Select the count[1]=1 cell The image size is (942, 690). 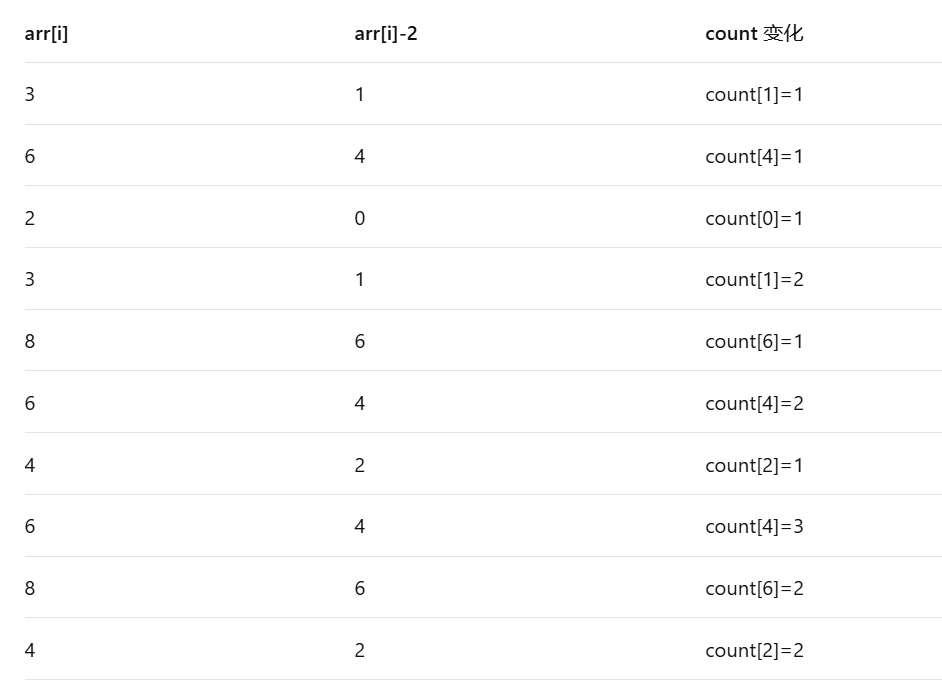coord(754,94)
